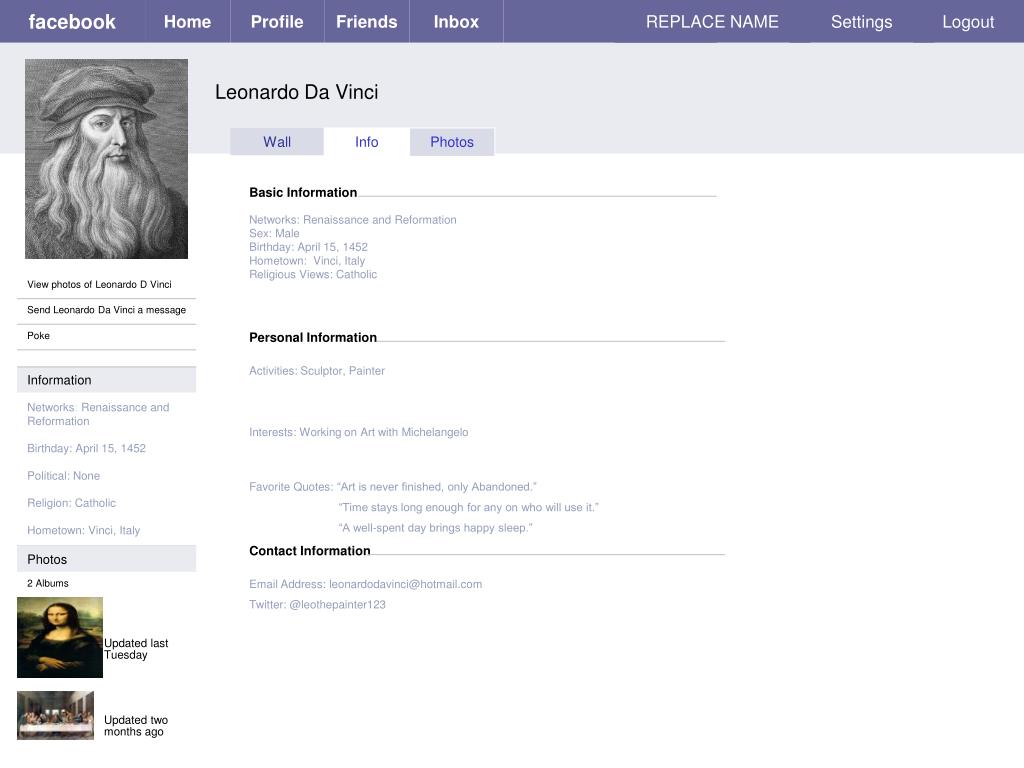
Task: Click 'Religious Views: Catholic' line
Action: click(313, 274)
